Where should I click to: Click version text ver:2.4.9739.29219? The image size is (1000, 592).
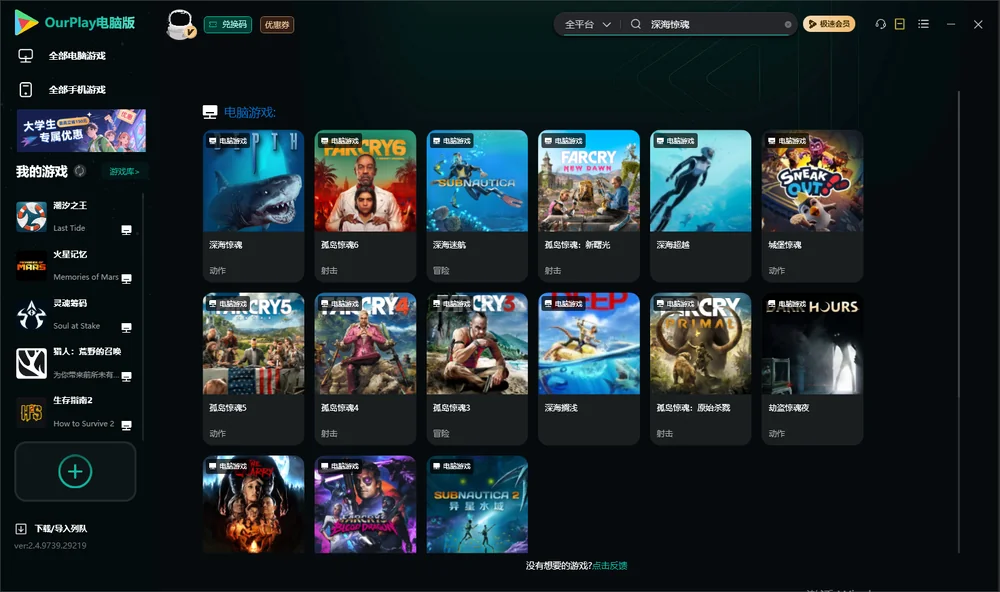[x=50, y=545]
